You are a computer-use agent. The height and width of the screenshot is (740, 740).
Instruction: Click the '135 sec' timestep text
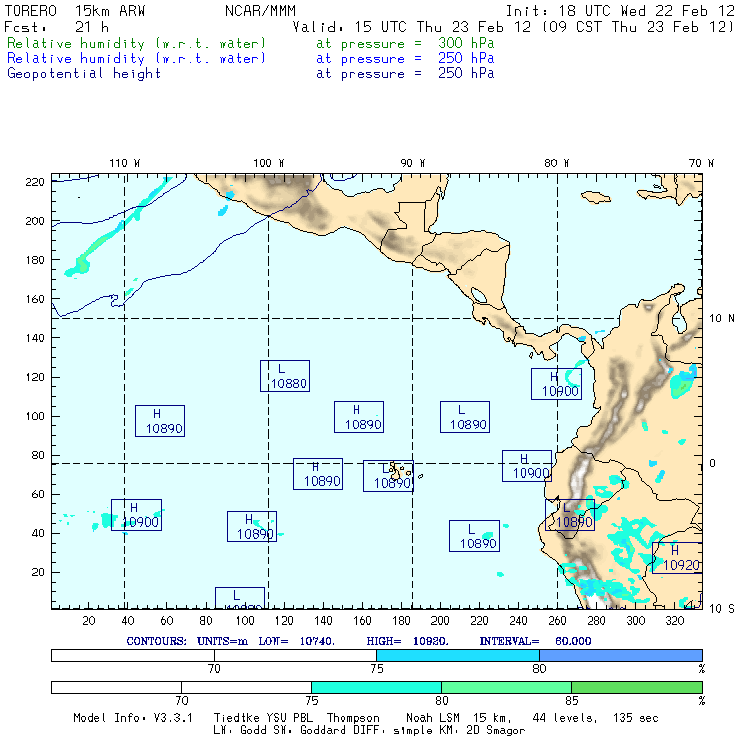pyautogui.click(x=636, y=718)
